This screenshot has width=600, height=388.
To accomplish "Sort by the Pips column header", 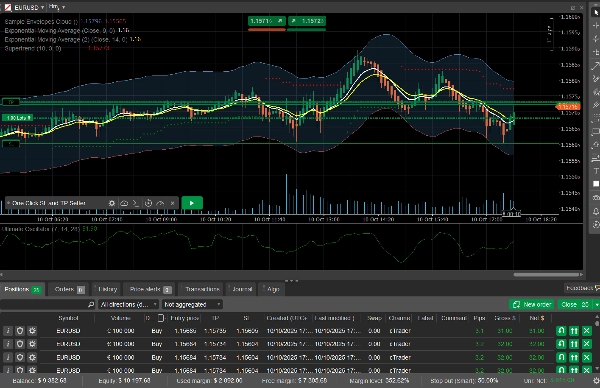I will tap(479, 318).
